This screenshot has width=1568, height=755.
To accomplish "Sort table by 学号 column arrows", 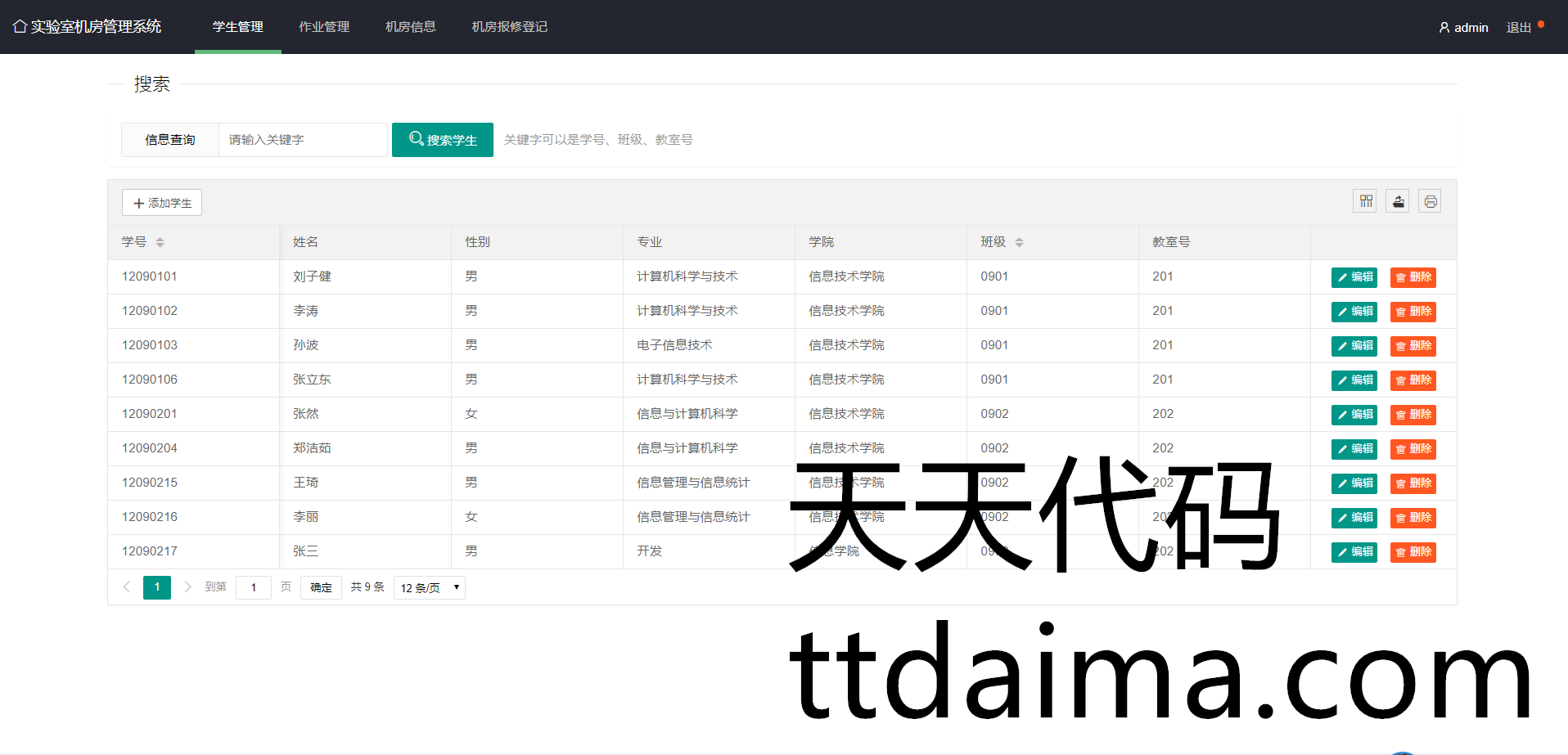I will [x=160, y=242].
